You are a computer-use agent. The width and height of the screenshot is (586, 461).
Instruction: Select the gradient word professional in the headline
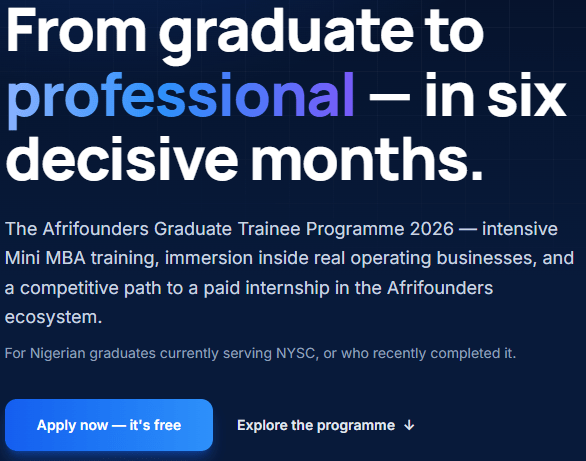pyautogui.click(x=181, y=98)
